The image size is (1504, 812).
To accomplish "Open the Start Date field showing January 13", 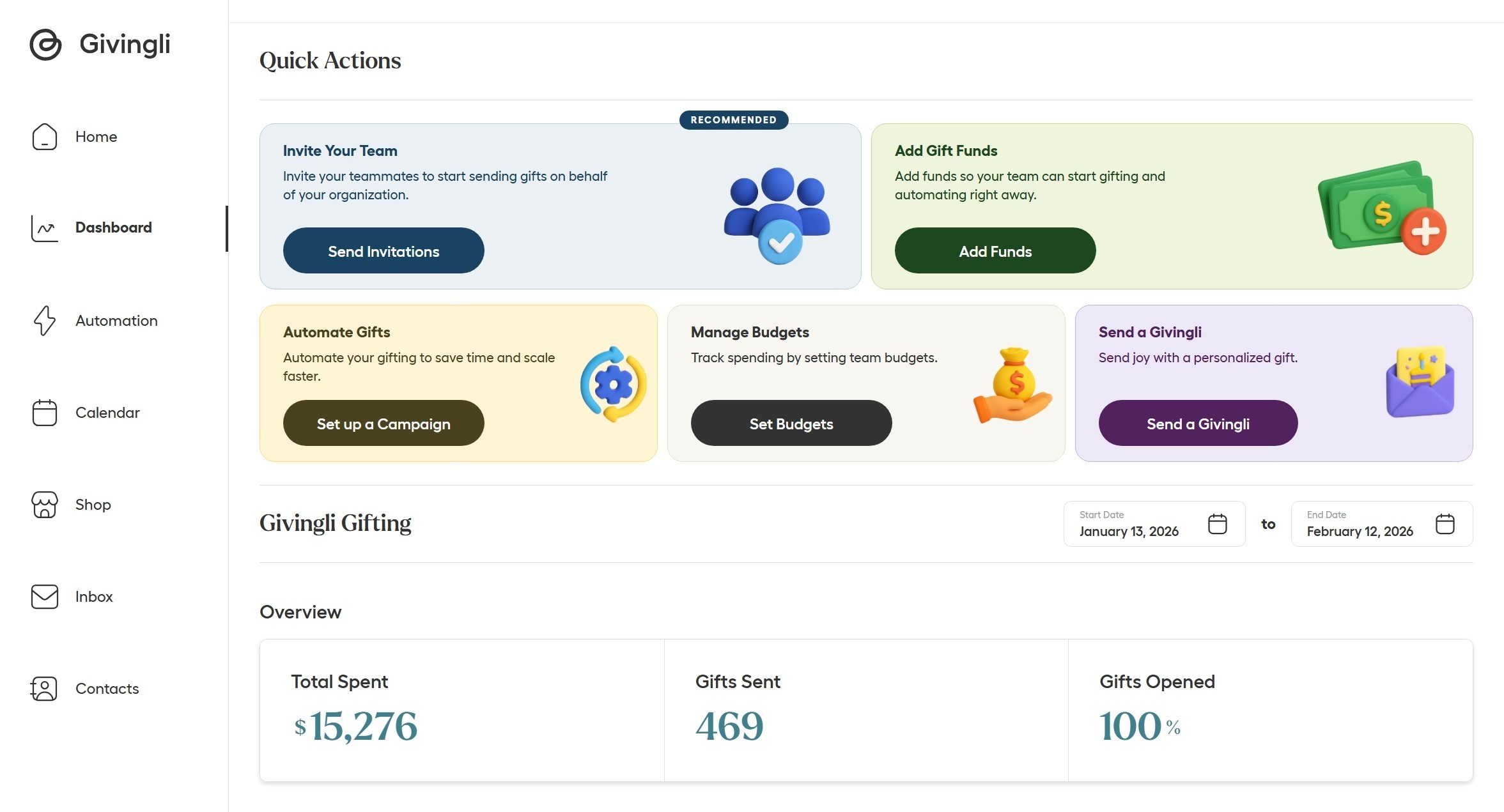I will click(1129, 531).
